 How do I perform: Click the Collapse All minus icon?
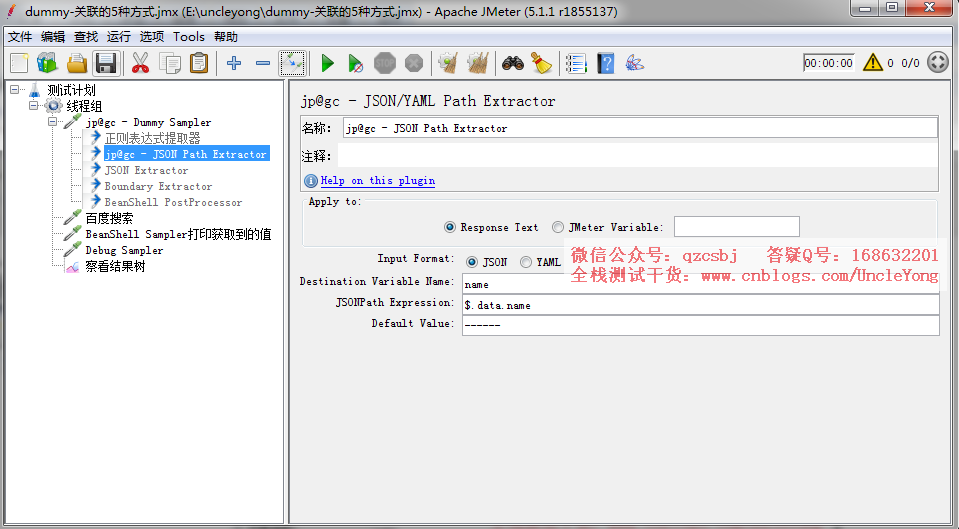coord(263,63)
